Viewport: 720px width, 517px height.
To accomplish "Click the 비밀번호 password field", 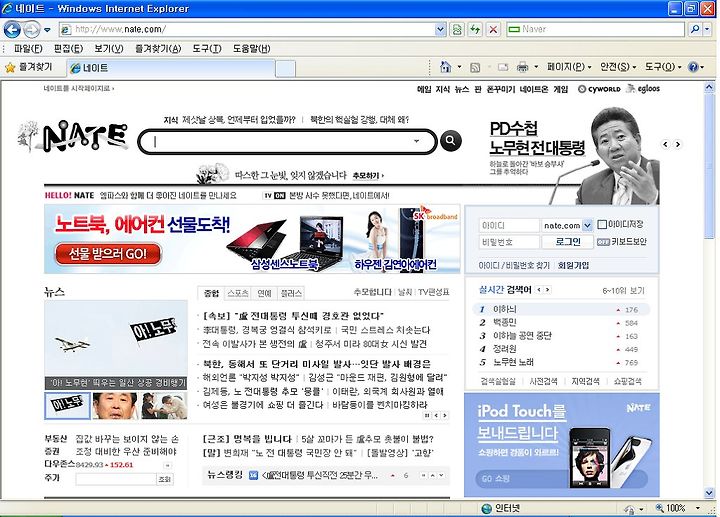I will coord(509,242).
